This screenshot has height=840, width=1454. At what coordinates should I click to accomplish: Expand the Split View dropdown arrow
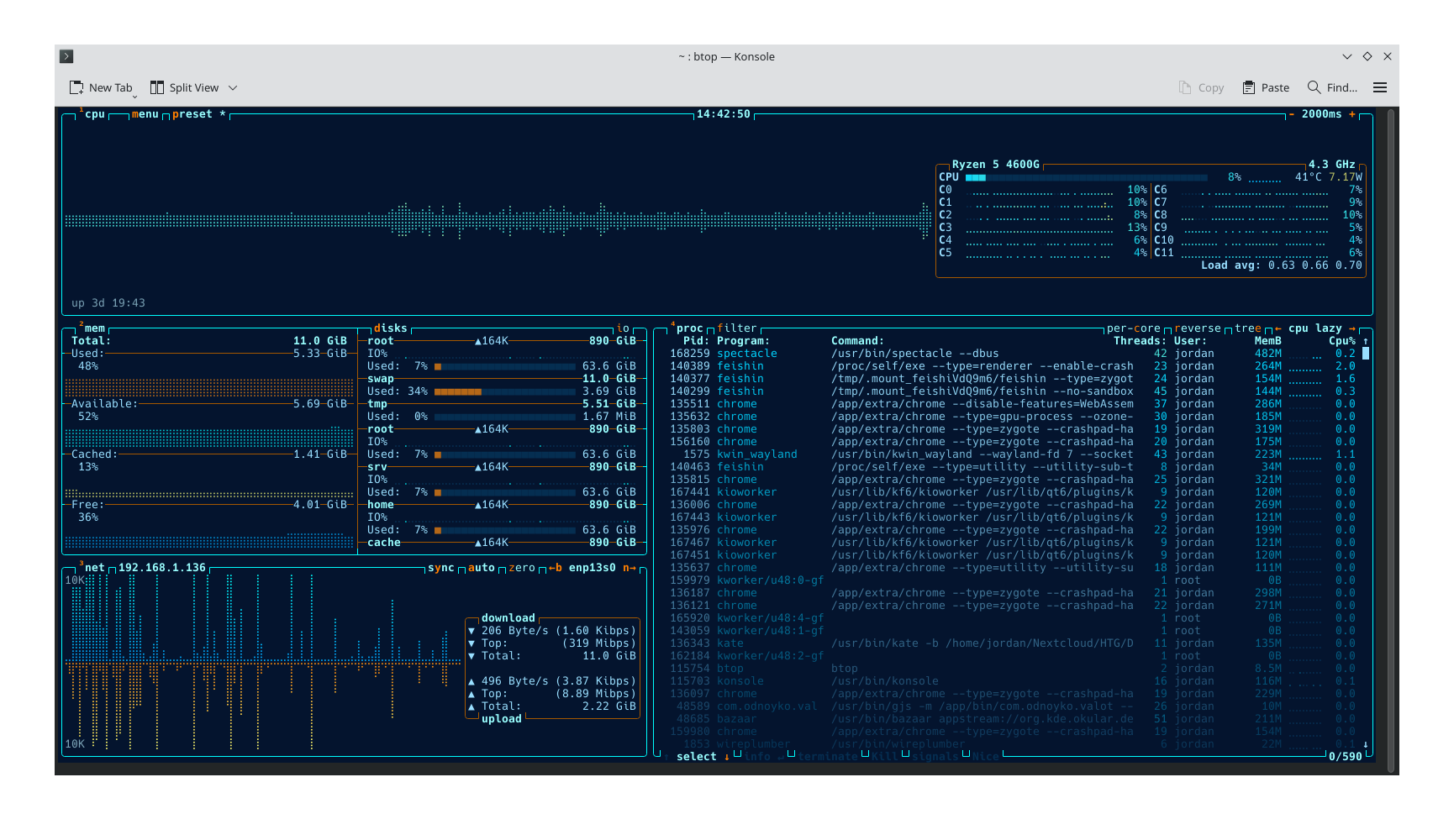pos(233,87)
